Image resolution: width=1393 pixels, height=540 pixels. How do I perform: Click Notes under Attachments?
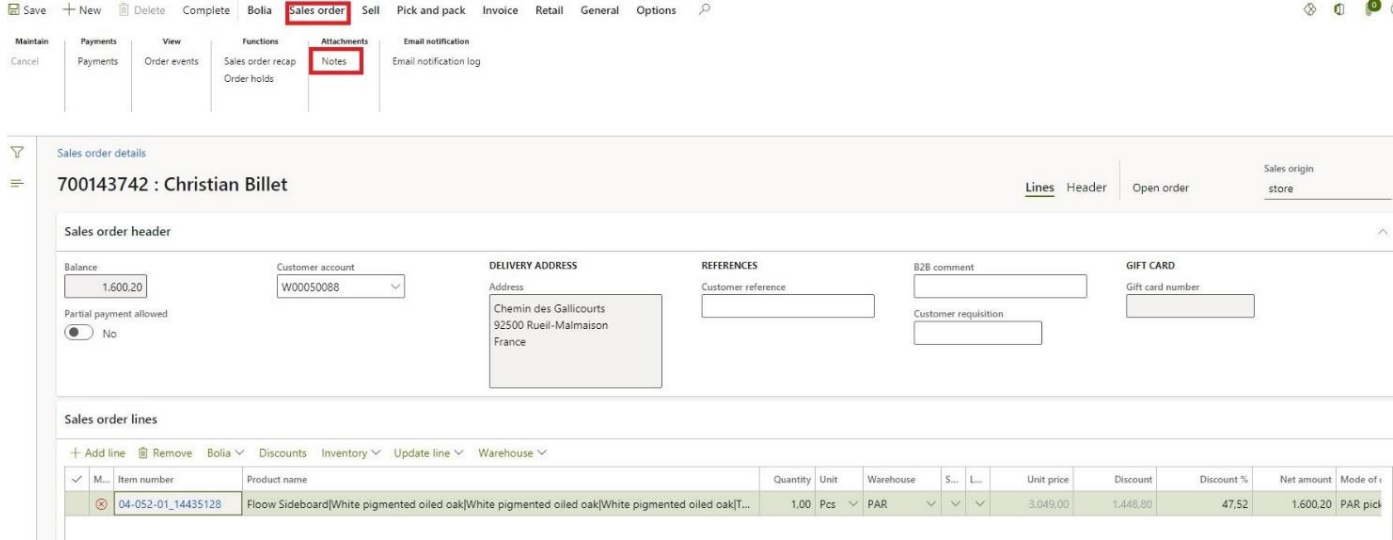pyautogui.click(x=334, y=61)
